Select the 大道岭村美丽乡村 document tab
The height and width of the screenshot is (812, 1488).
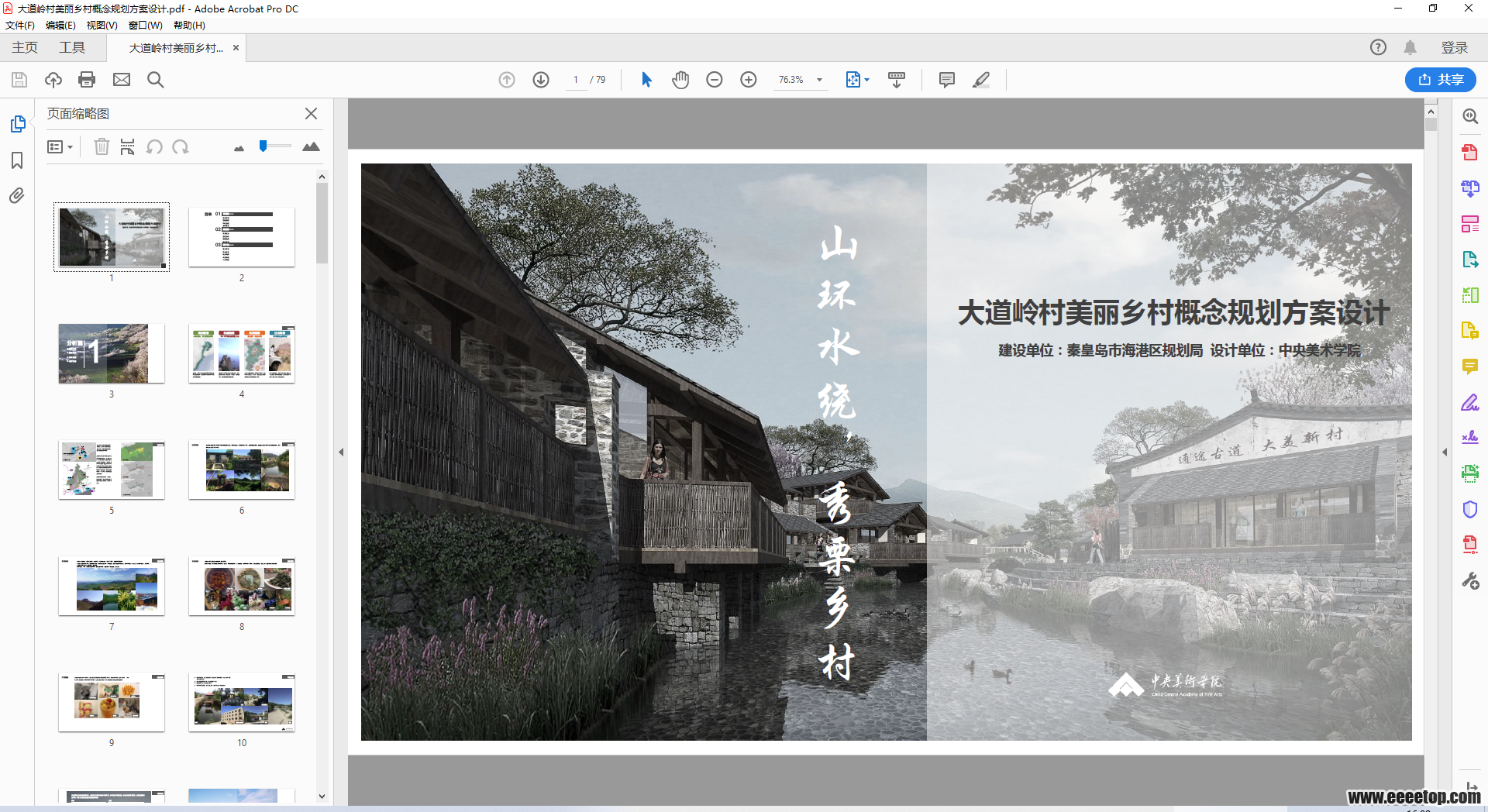(175, 48)
